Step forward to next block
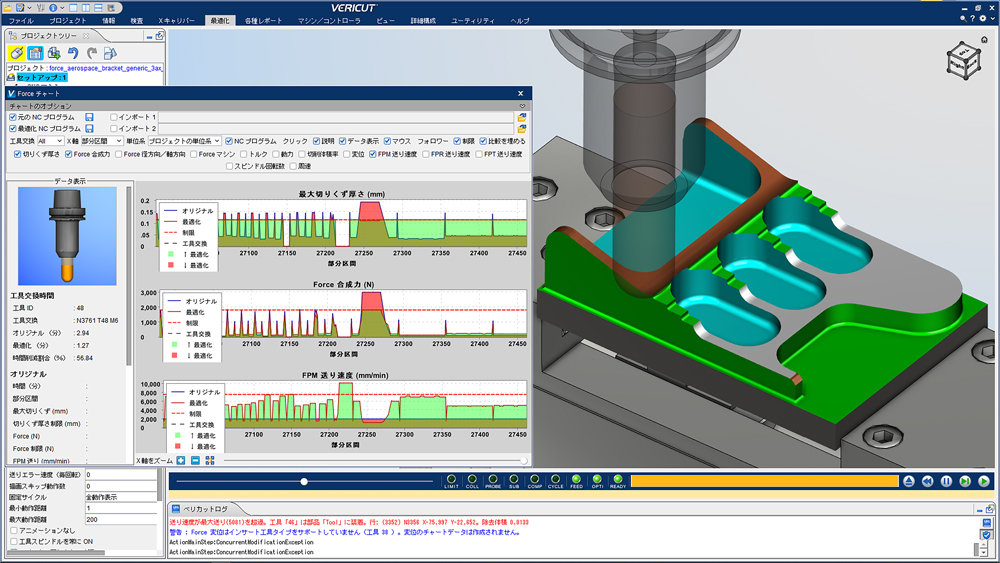1000x563 pixels. [965, 481]
